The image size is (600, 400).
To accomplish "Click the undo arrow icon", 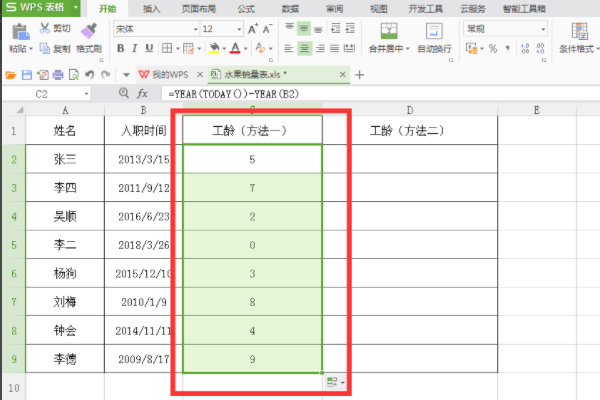I will tap(90, 75).
